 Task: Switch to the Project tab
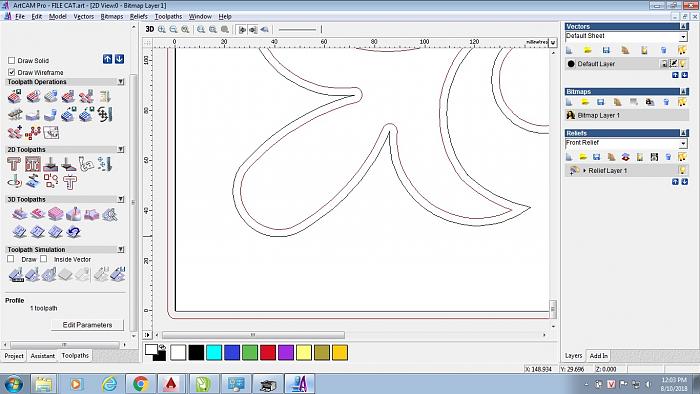tap(14, 356)
